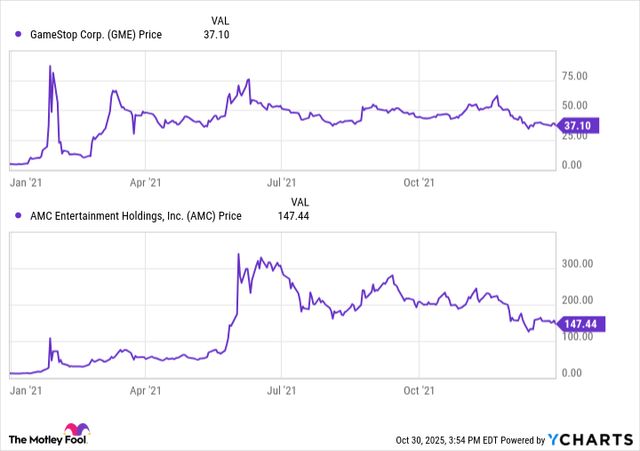Select Apr '21 on the GME axis
The image size is (640, 451).
click(x=146, y=182)
